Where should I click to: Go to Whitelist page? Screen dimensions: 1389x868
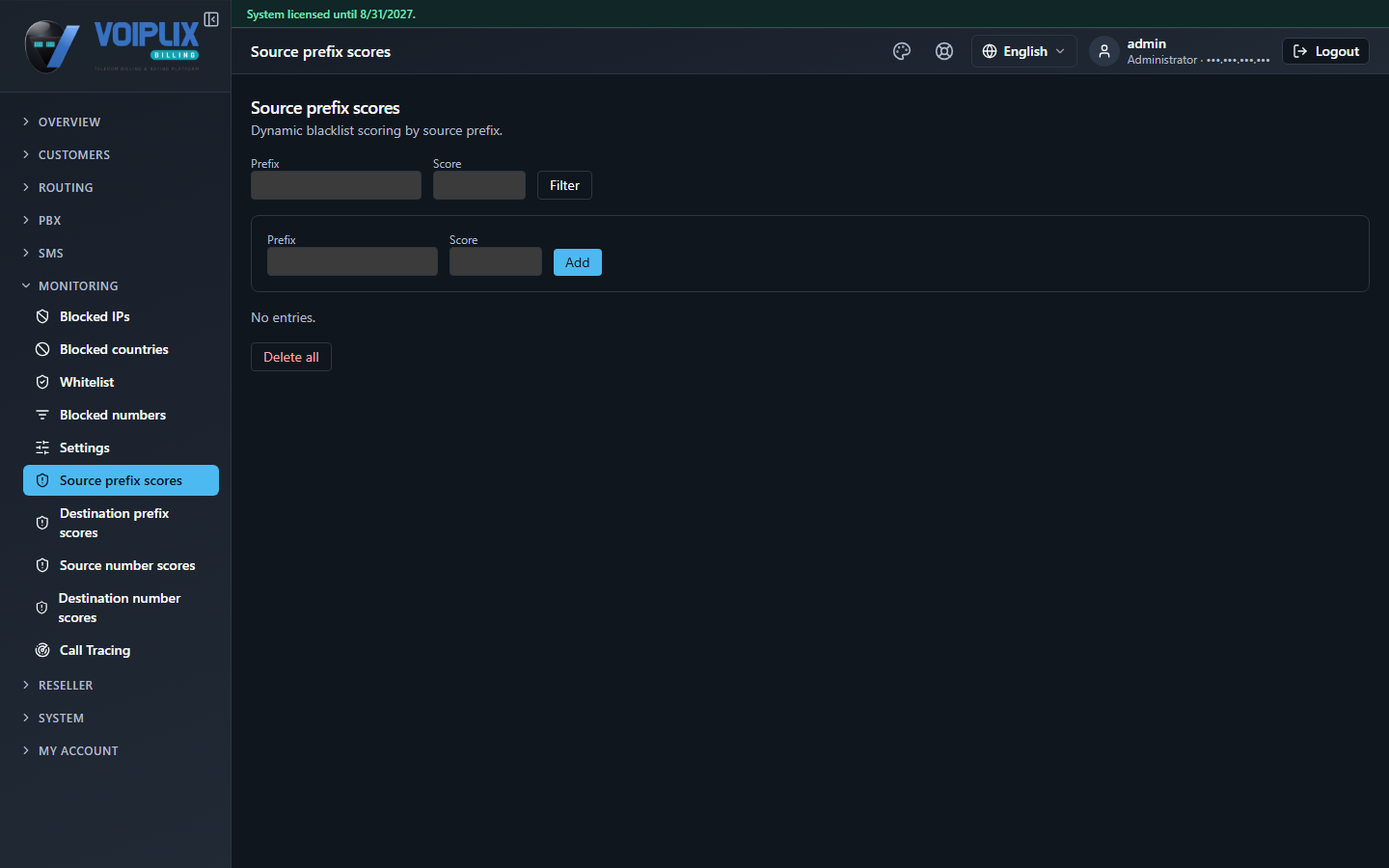pos(121,382)
